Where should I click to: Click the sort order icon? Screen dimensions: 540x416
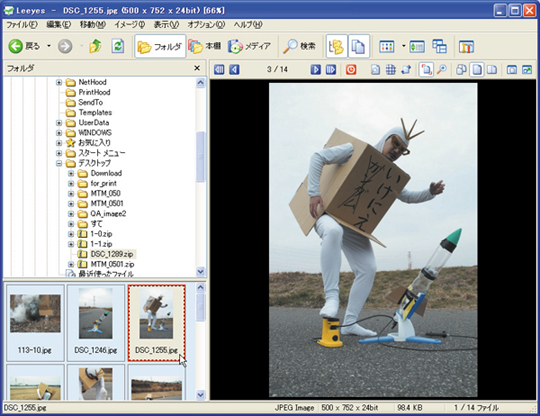(417, 46)
